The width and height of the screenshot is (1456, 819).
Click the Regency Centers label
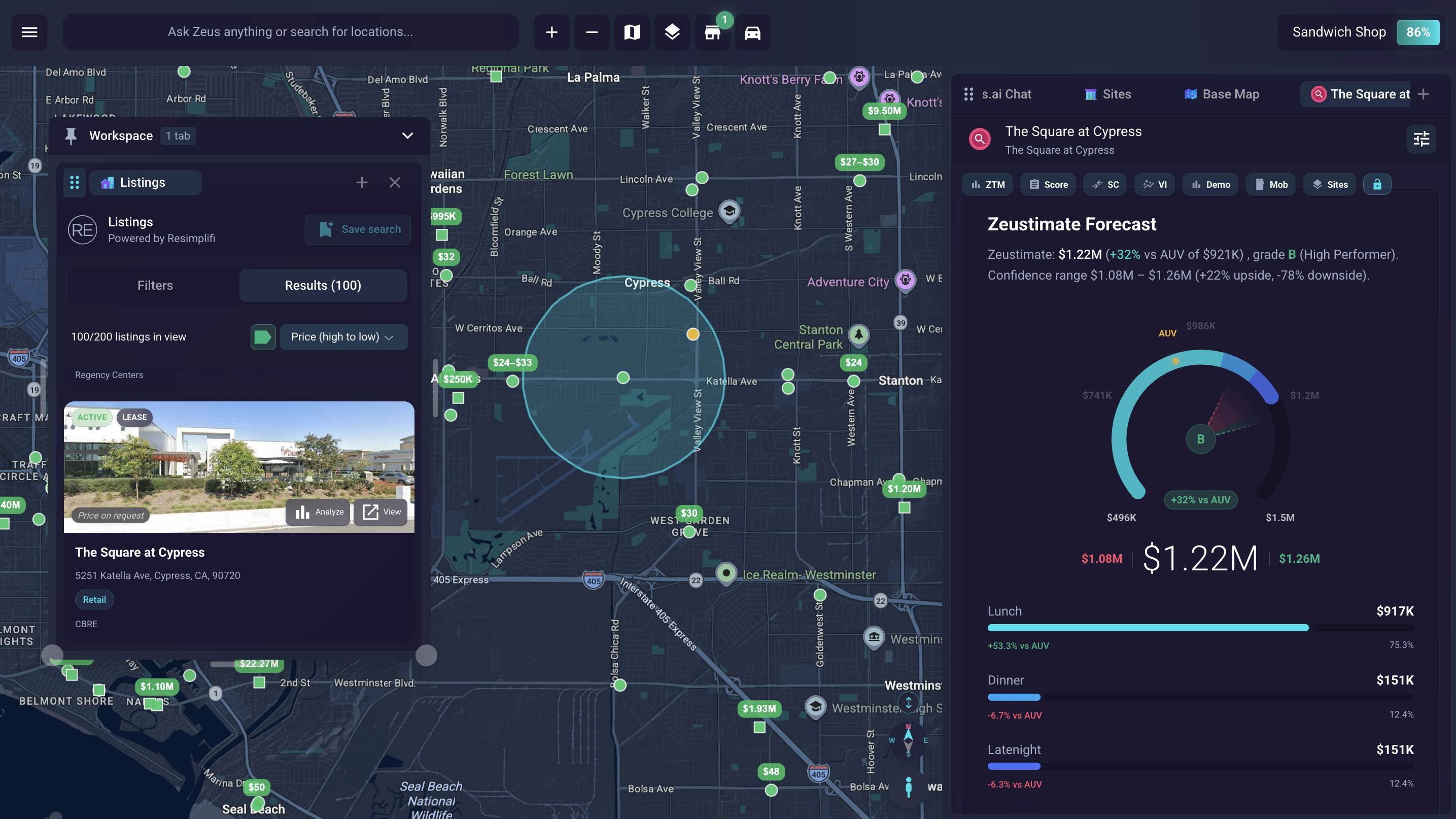coord(109,376)
